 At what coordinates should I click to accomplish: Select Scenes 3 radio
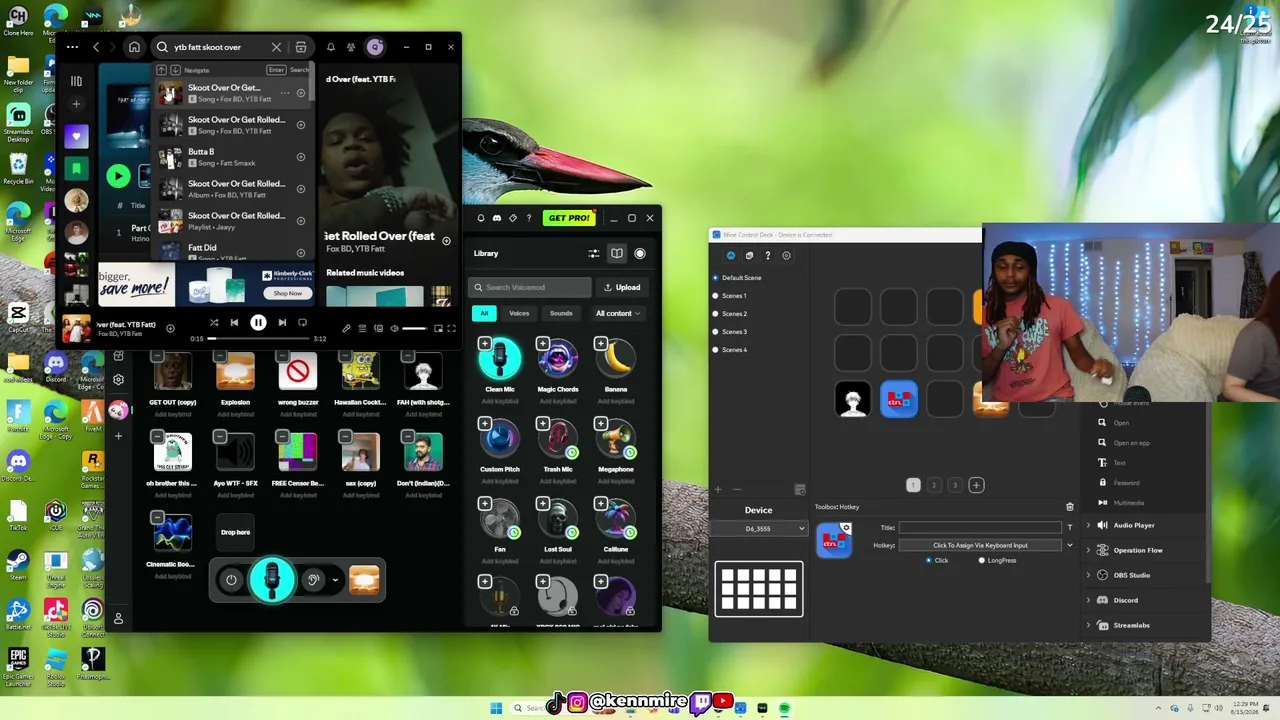(715, 332)
